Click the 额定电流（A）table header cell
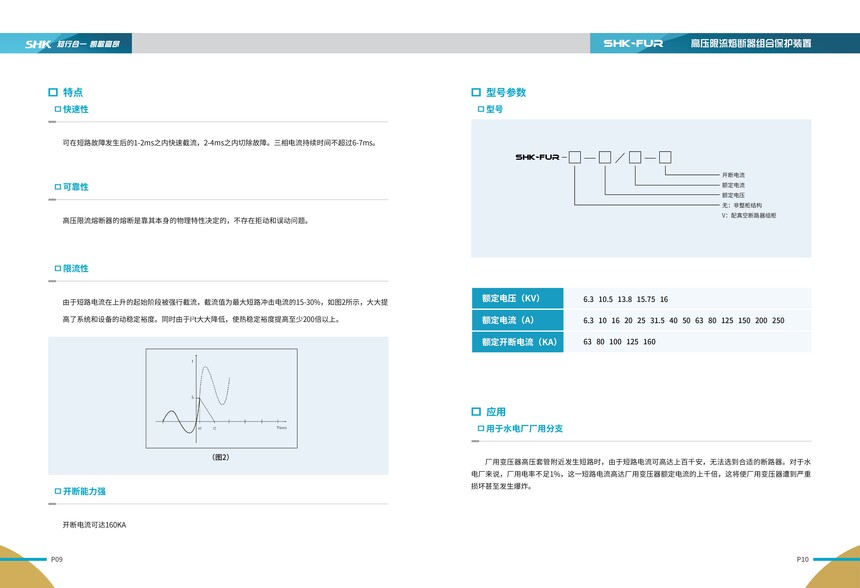 coord(517,320)
